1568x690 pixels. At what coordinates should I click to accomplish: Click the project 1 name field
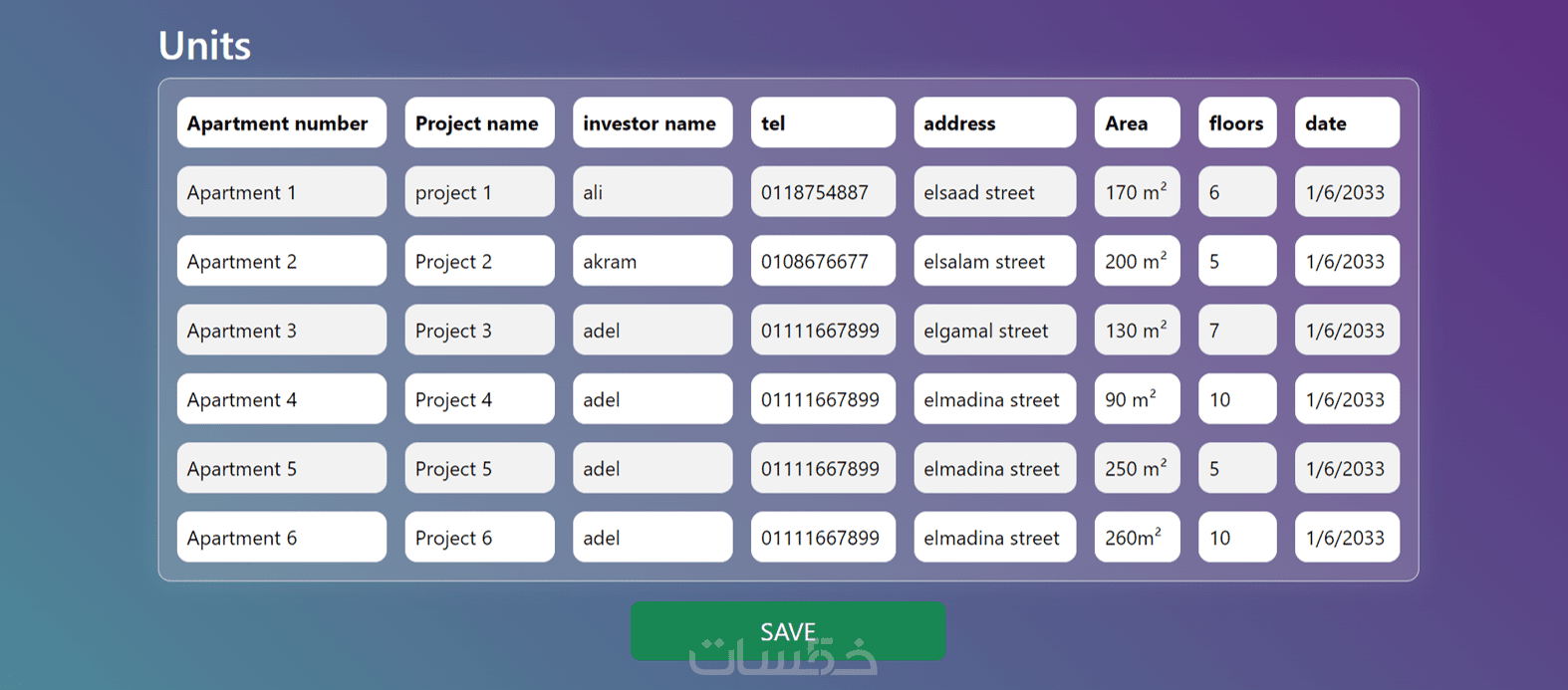point(479,192)
